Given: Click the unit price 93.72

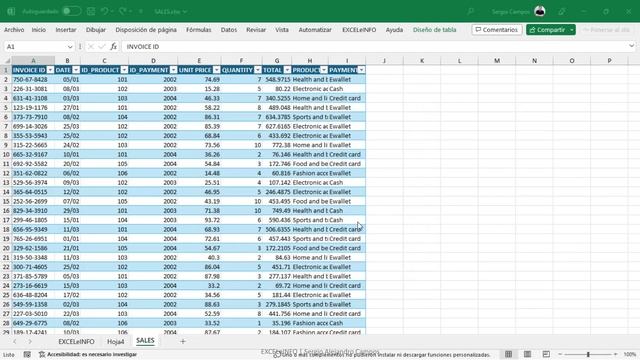Looking at the screenshot, I should [x=199, y=220].
